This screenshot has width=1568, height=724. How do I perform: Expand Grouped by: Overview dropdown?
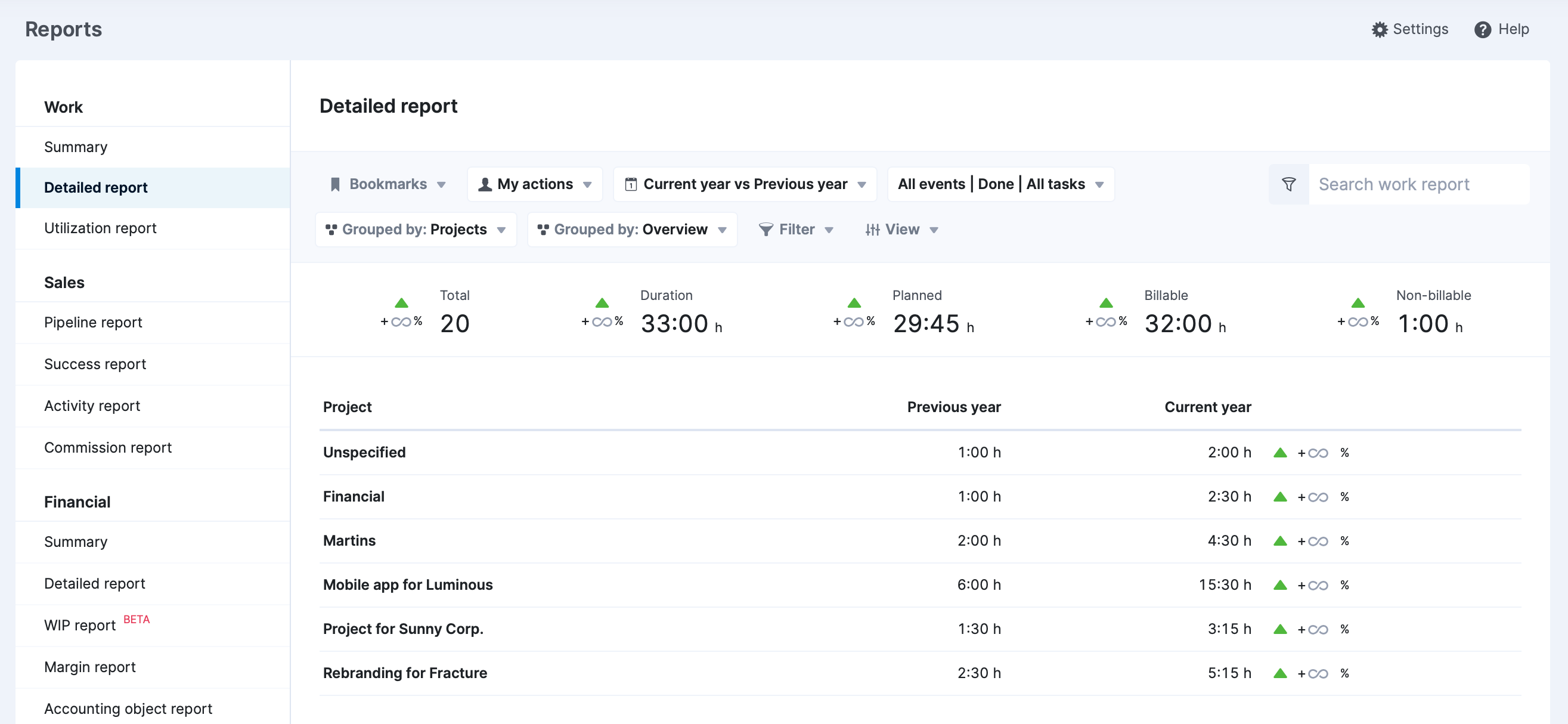[632, 230]
